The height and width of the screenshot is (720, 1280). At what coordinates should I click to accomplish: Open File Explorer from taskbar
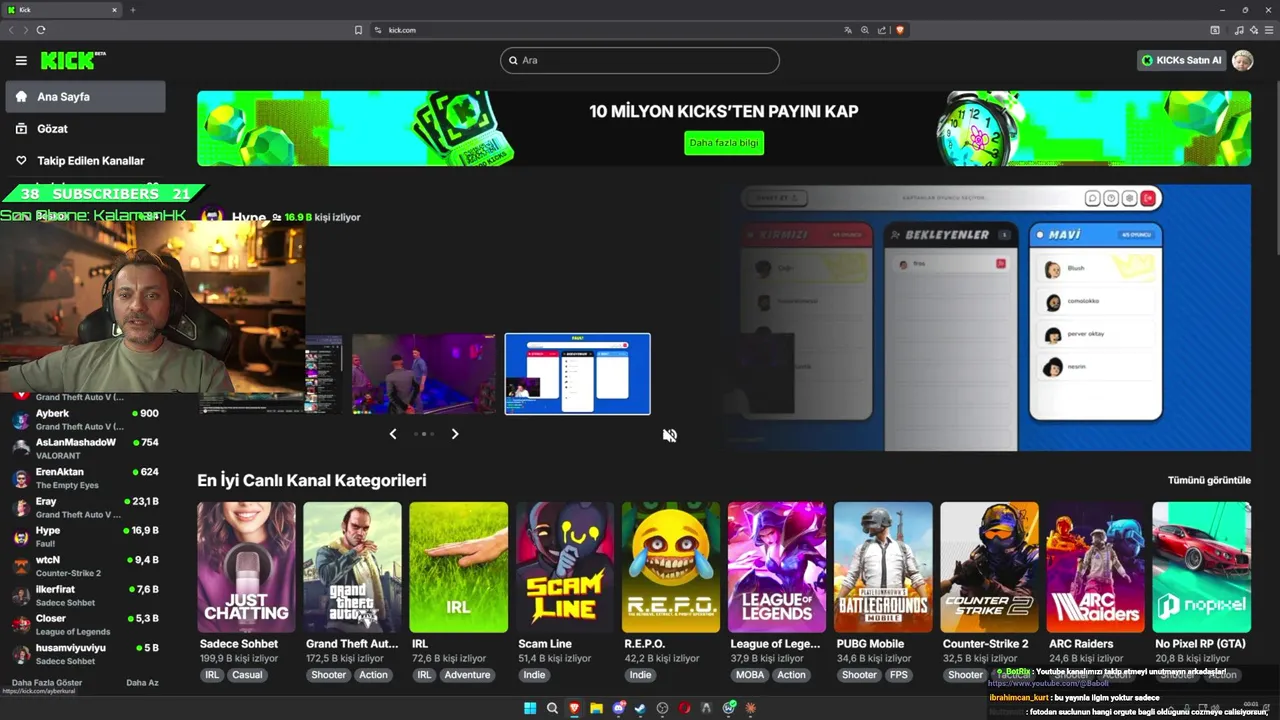coord(596,708)
